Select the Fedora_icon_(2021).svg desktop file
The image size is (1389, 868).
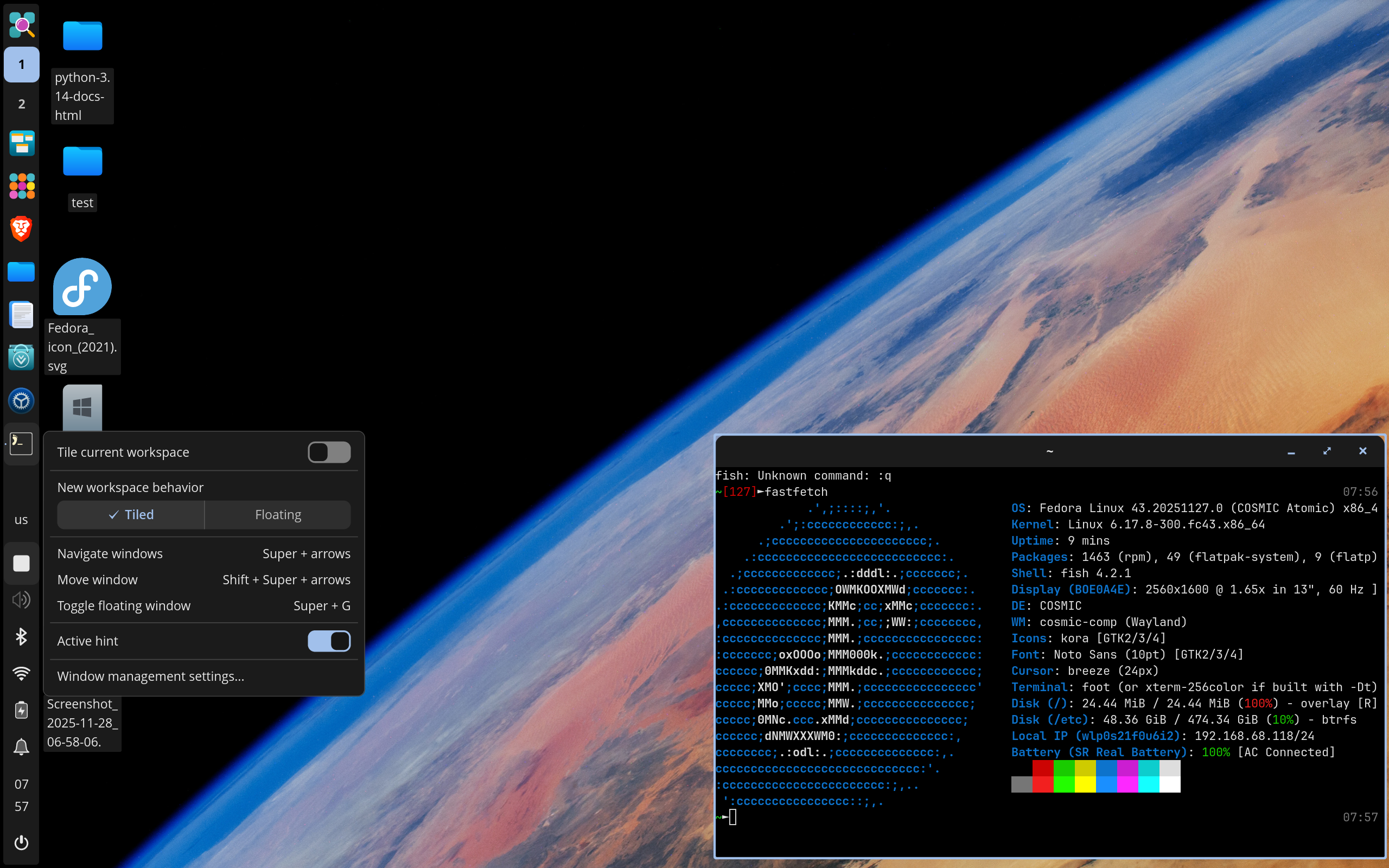click(x=82, y=287)
